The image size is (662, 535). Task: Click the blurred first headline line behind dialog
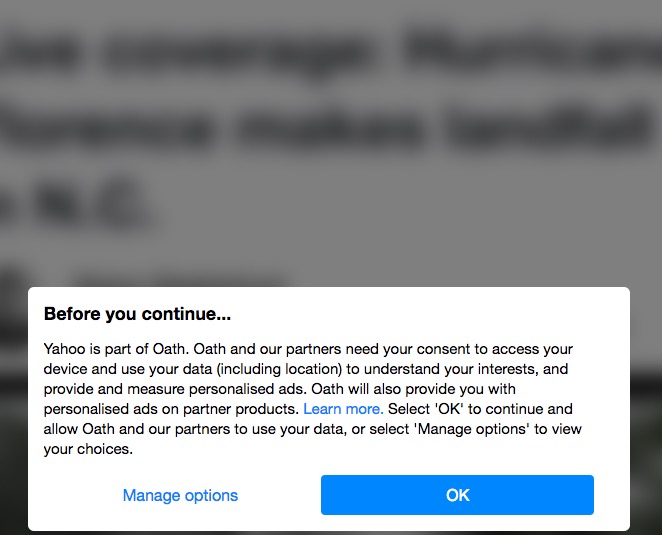[331, 53]
